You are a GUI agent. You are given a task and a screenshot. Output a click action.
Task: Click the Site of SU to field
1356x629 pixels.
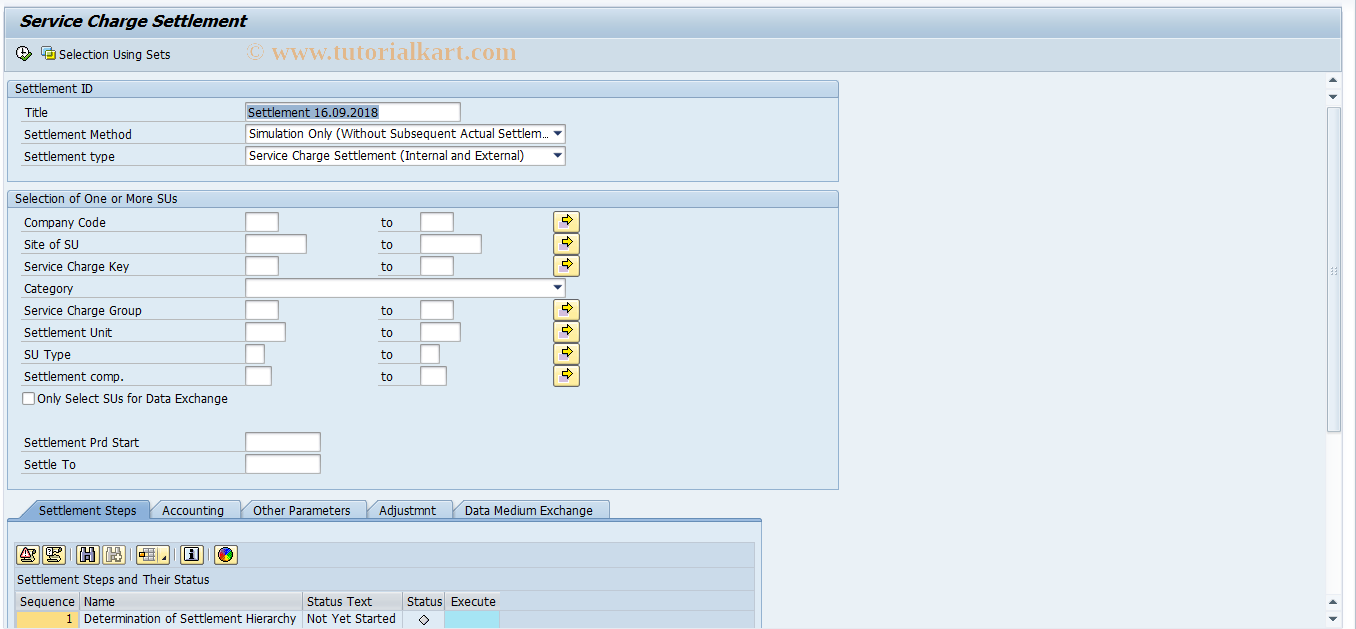(451, 244)
